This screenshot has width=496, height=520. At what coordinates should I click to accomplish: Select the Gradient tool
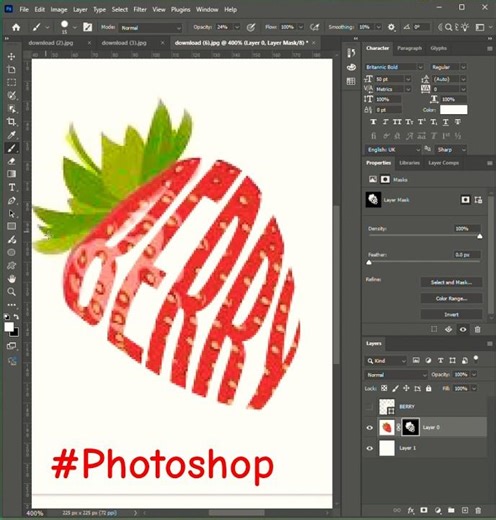pyautogui.click(x=11, y=174)
